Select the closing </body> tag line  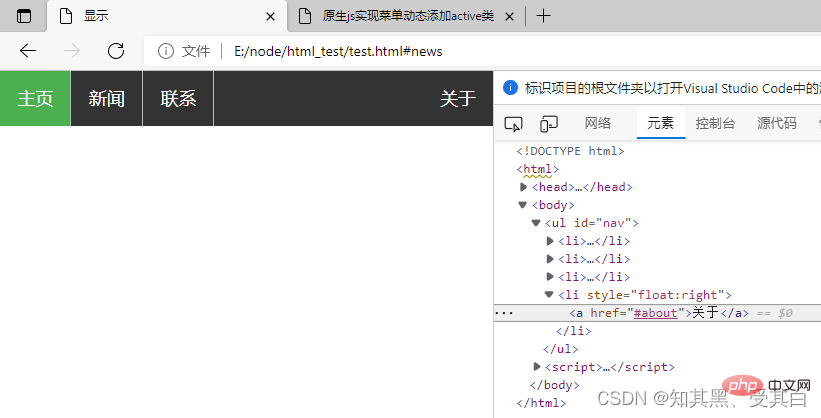click(x=554, y=385)
